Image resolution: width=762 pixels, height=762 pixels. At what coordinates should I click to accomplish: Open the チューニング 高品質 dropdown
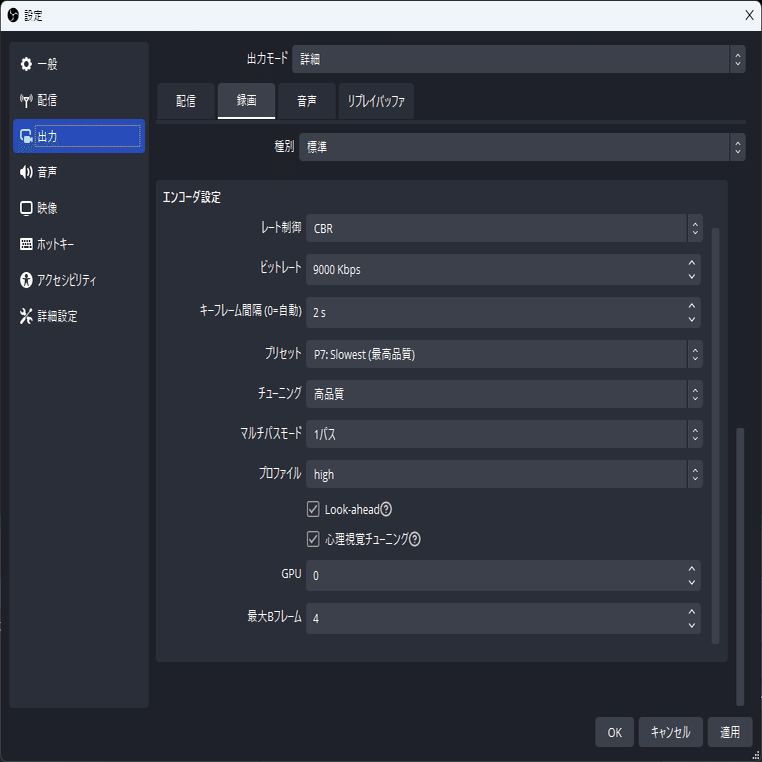pos(504,394)
